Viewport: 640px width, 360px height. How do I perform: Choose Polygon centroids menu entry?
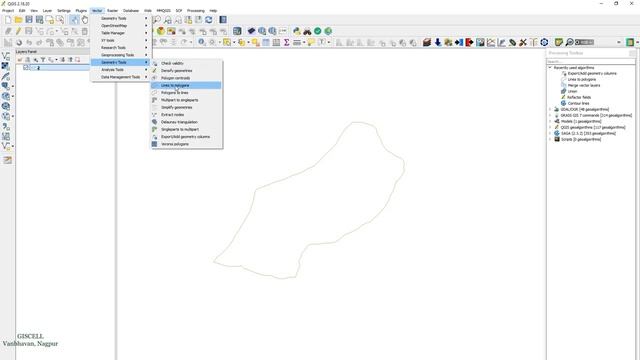[186, 78]
